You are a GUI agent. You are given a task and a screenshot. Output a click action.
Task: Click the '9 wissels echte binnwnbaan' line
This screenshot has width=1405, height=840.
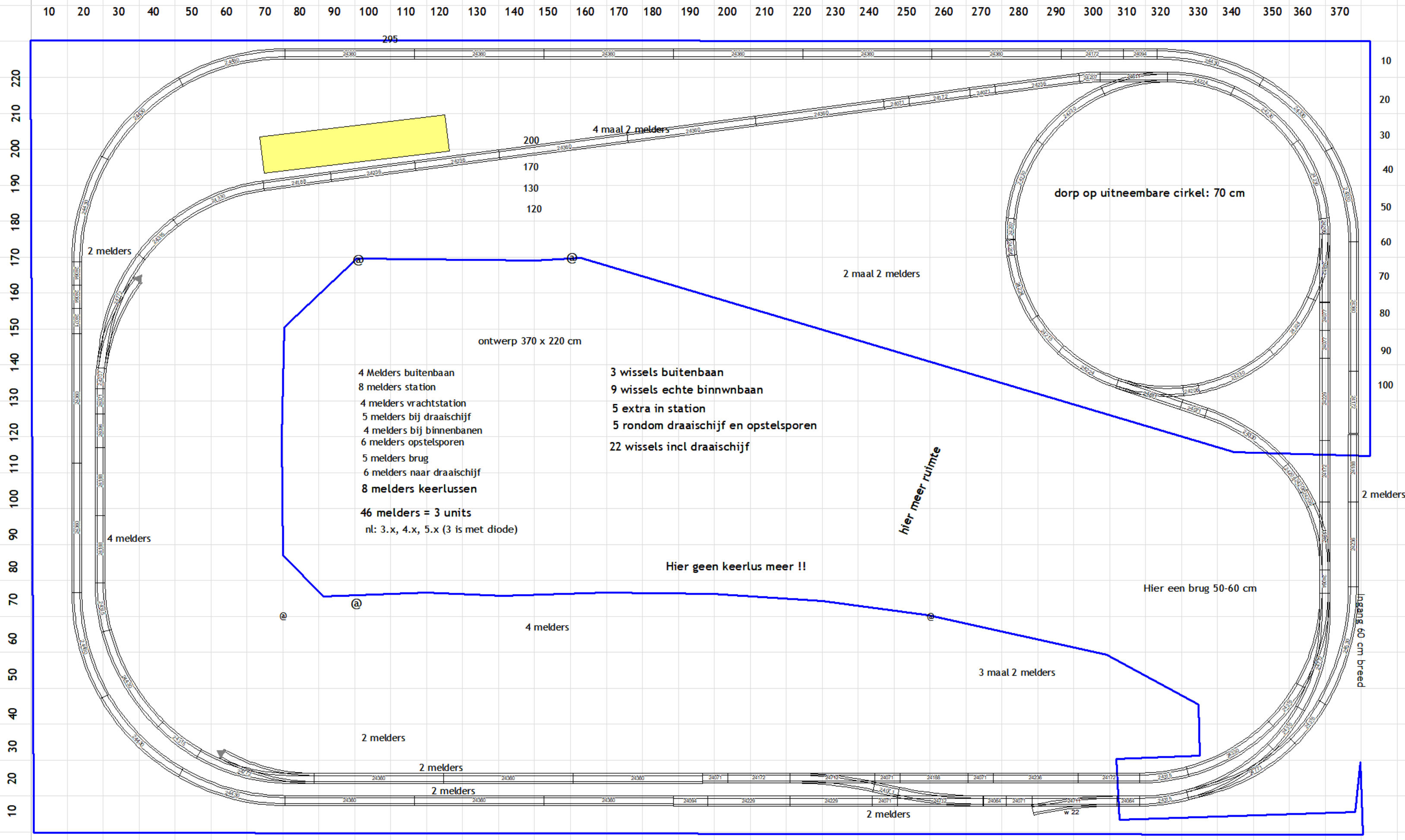[x=687, y=390]
